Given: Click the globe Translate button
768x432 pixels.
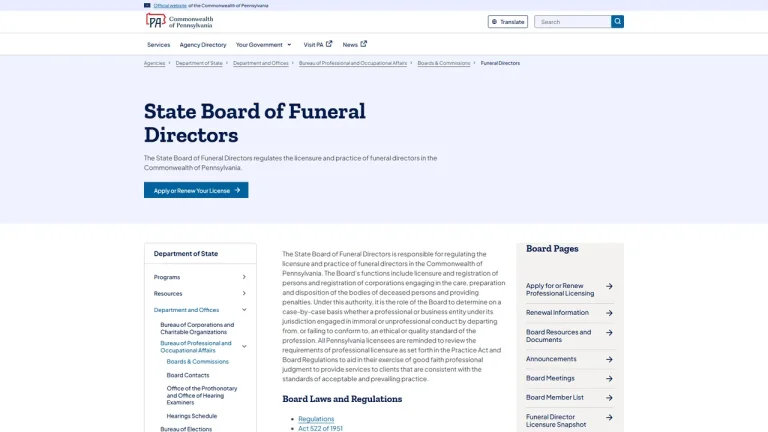Looking at the screenshot, I should click(507, 22).
